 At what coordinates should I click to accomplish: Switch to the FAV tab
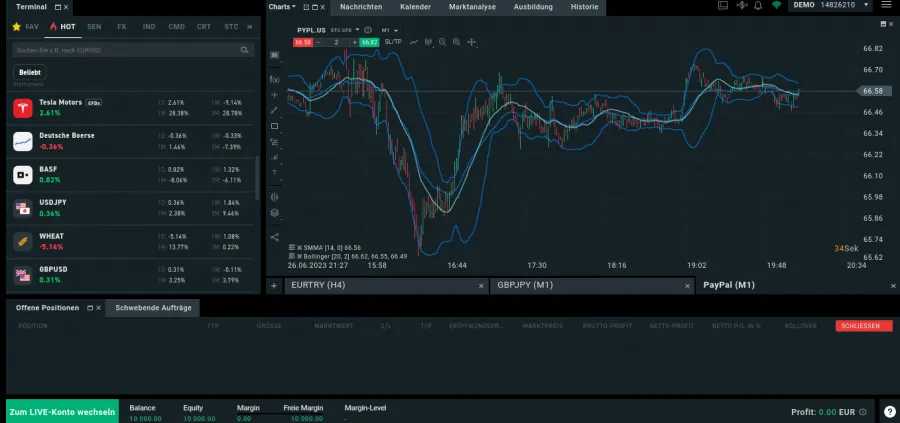click(x=25, y=27)
